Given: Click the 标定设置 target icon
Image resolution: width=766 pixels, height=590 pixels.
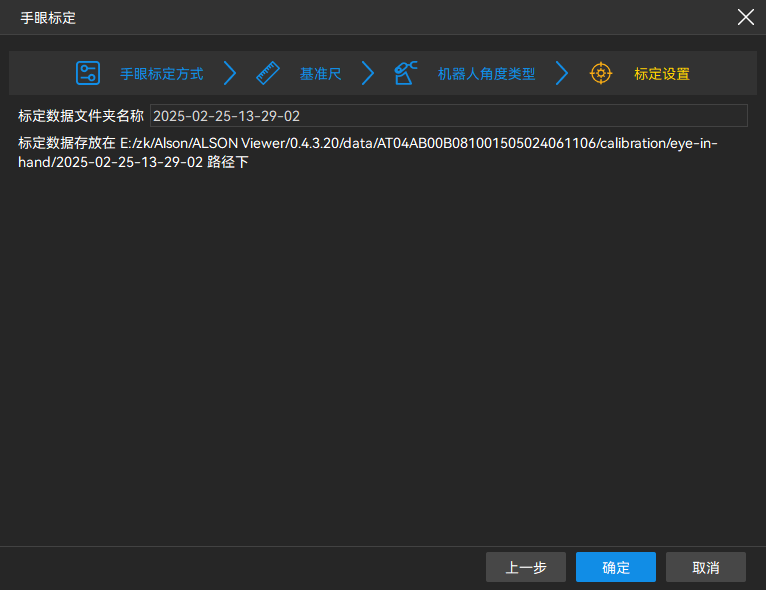Looking at the screenshot, I should click(600, 73).
